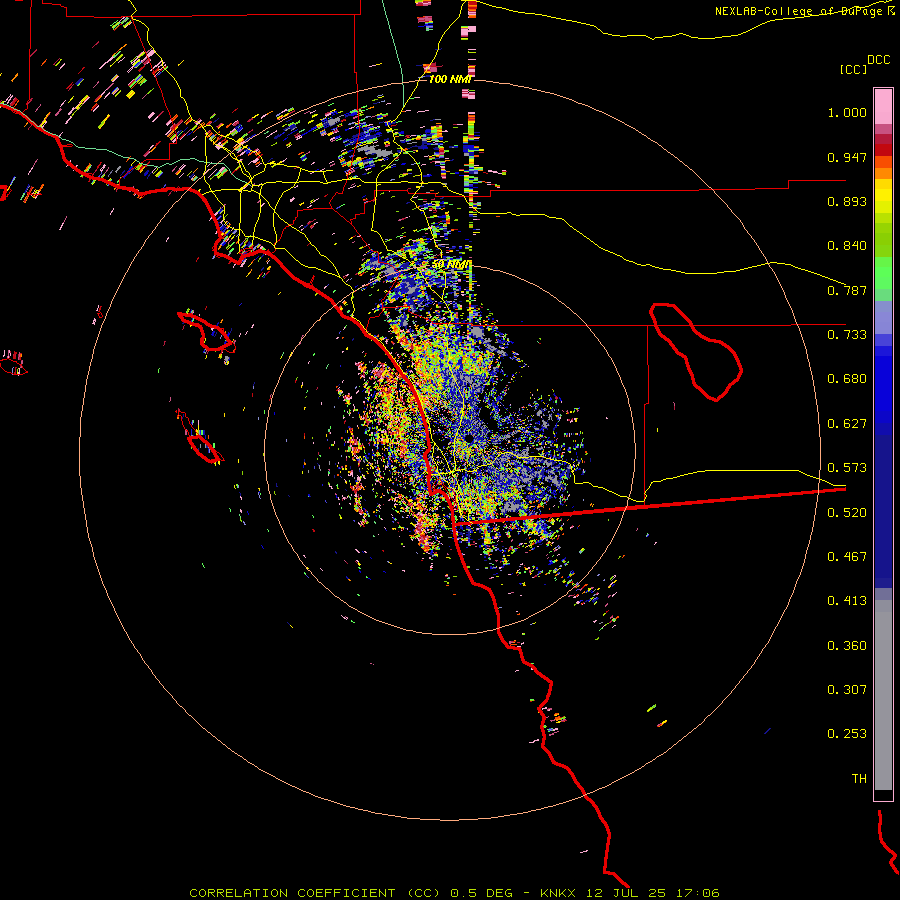Select the 0.627 legend value
Image resolution: width=900 pixels, height=900 pixels.
pos(847,424)
